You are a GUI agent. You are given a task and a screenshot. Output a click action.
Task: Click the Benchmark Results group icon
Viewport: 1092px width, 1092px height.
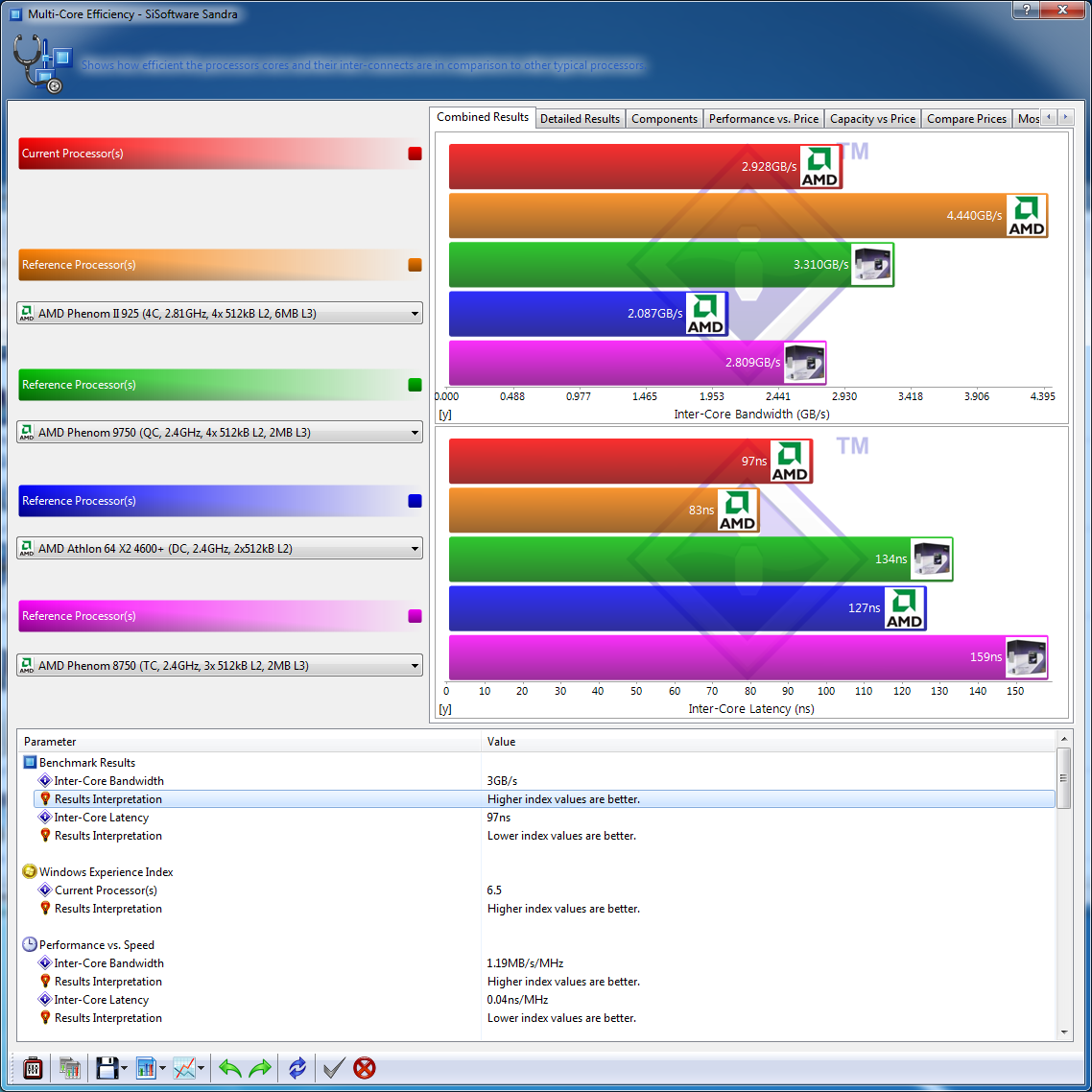click(30, 763)
